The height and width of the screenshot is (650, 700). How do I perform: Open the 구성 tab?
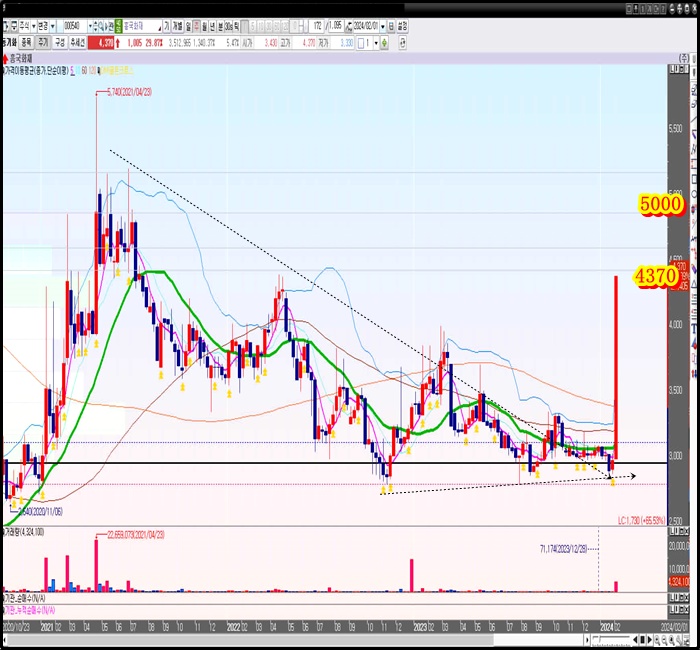(59, 43)
